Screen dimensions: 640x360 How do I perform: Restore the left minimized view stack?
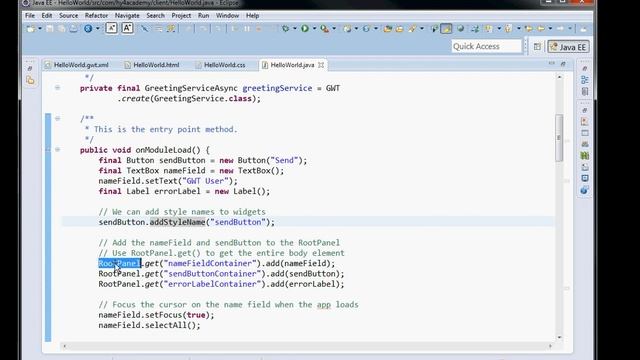click(x=30, y=68)
